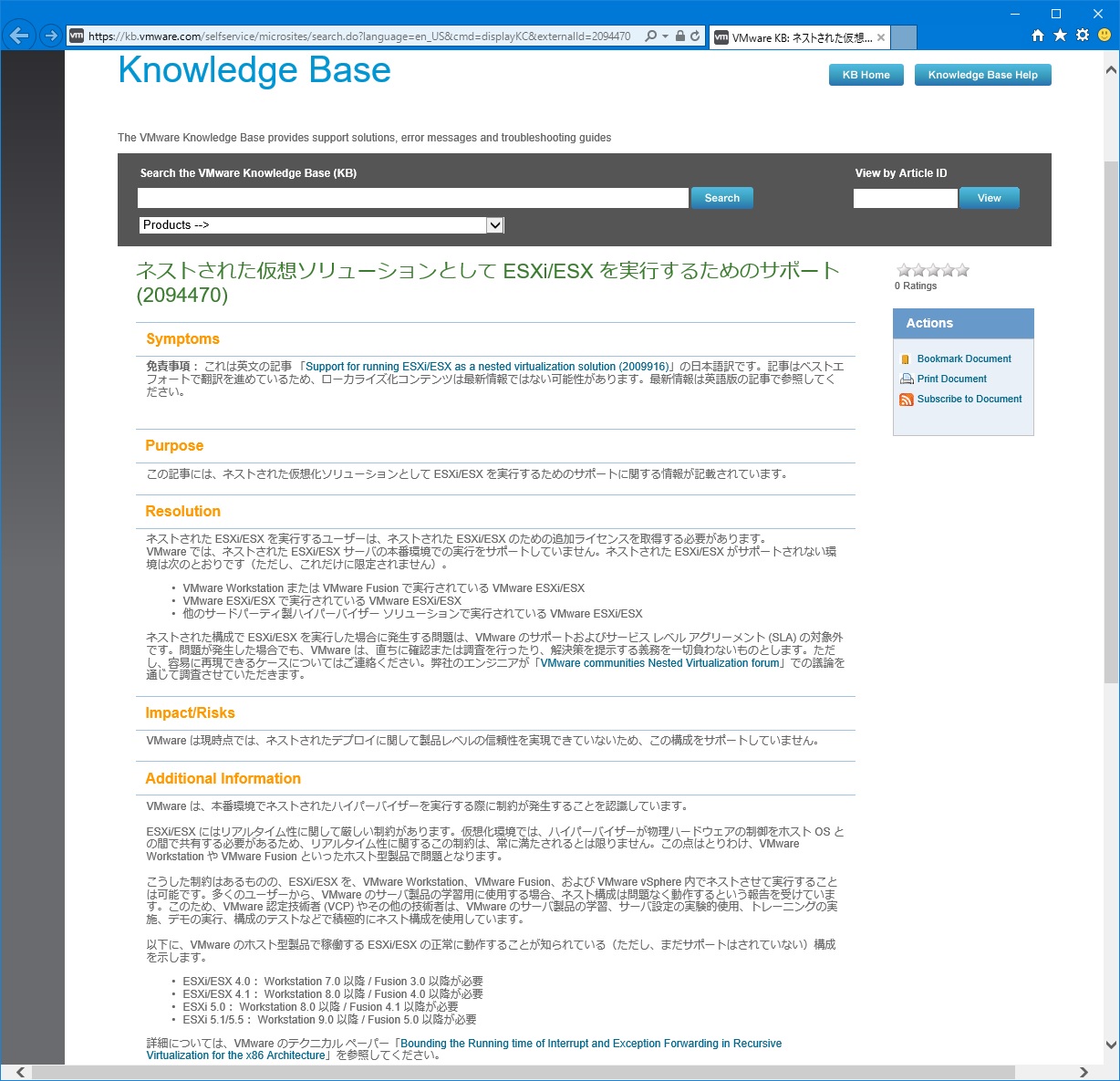
Task: Click the View button
Action: 989,198
